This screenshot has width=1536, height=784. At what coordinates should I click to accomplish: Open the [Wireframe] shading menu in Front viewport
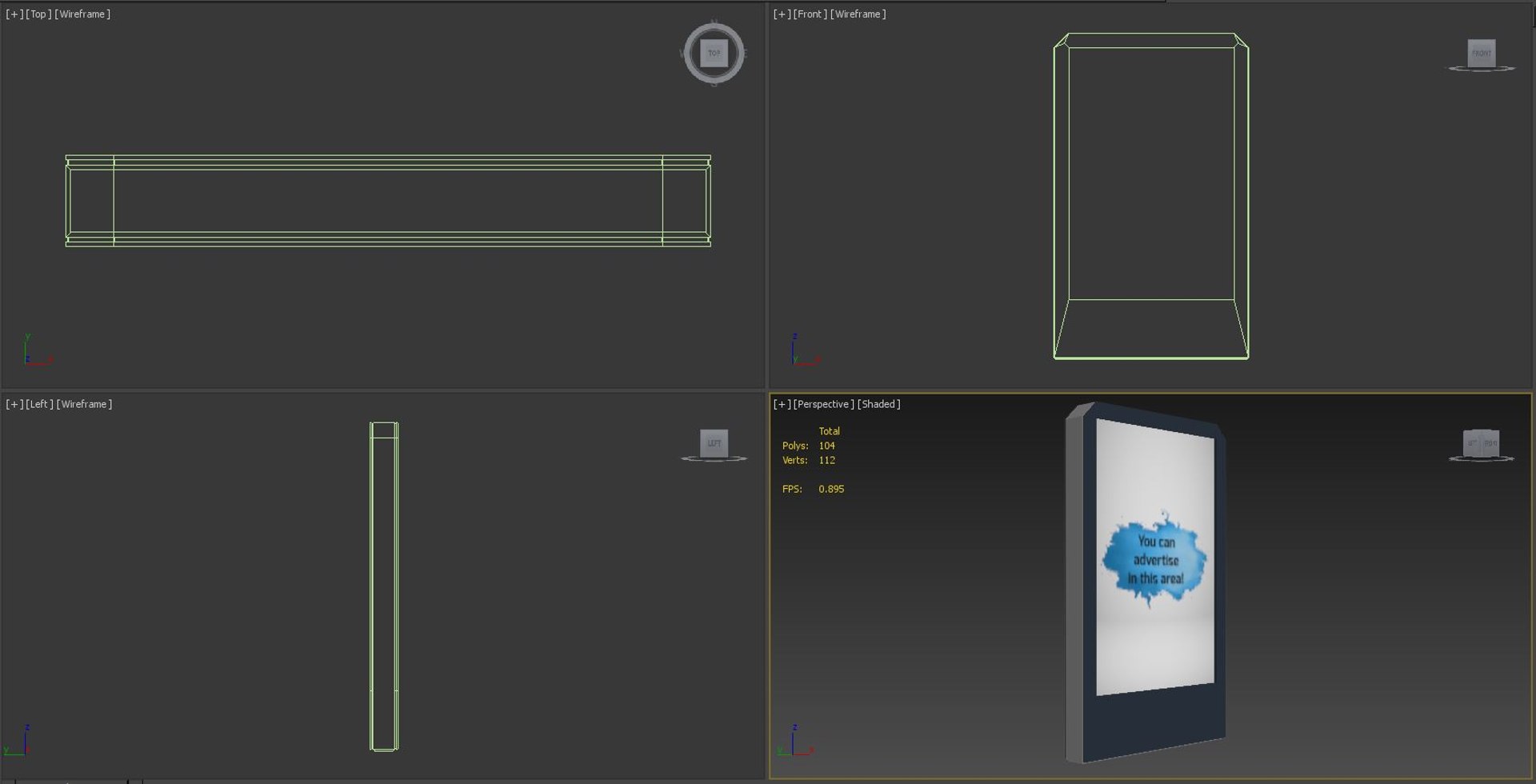(x=858, y=14)
